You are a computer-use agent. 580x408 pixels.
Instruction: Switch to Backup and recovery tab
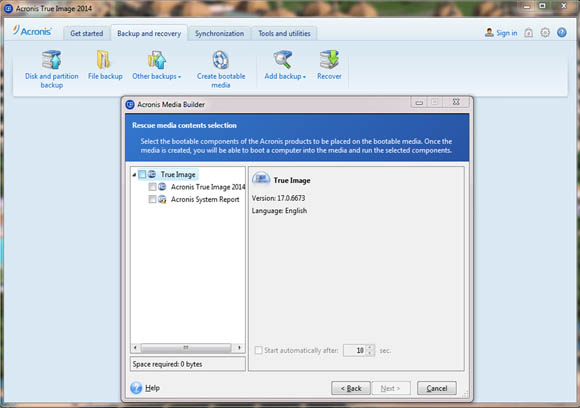[x=149, y=33]
